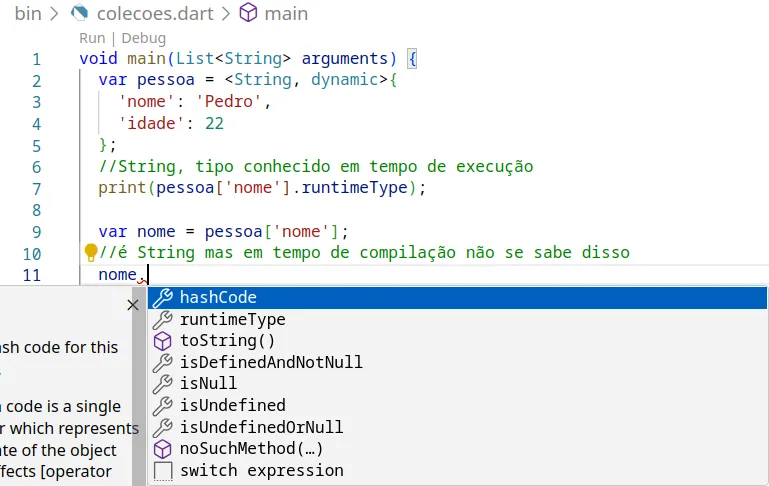Open the bin folder breadcrumb
This screenshot has width=769, height=486.
(28, 13)
